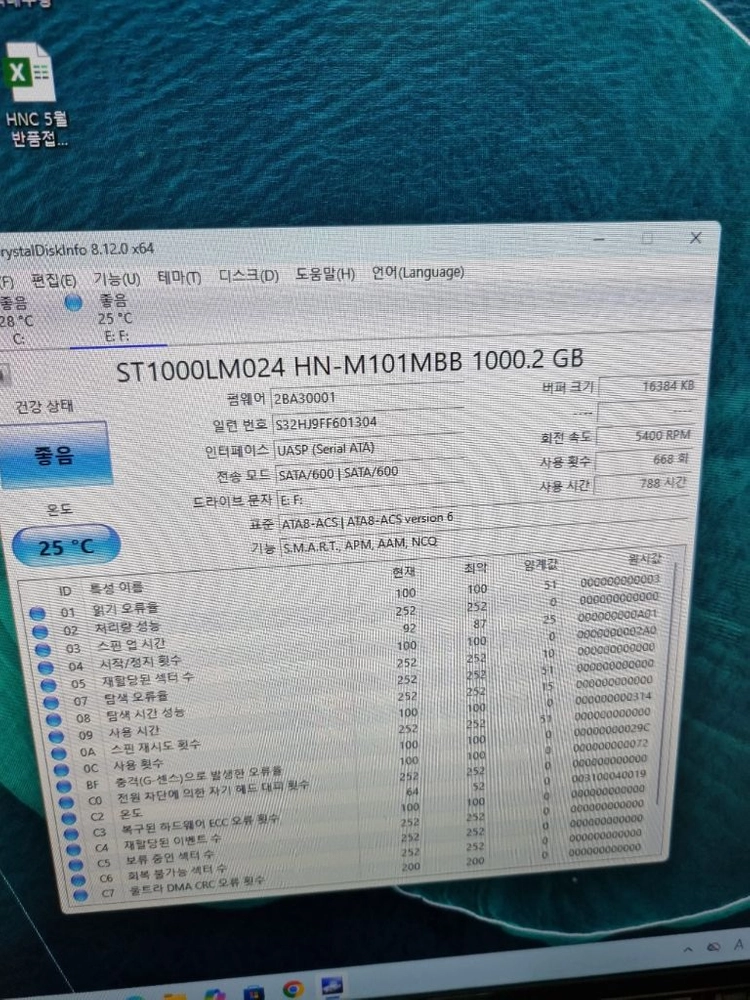
Task: Click the status circle for C6 회복 불가능 섹터 수
Action: [x=78, y=880]
